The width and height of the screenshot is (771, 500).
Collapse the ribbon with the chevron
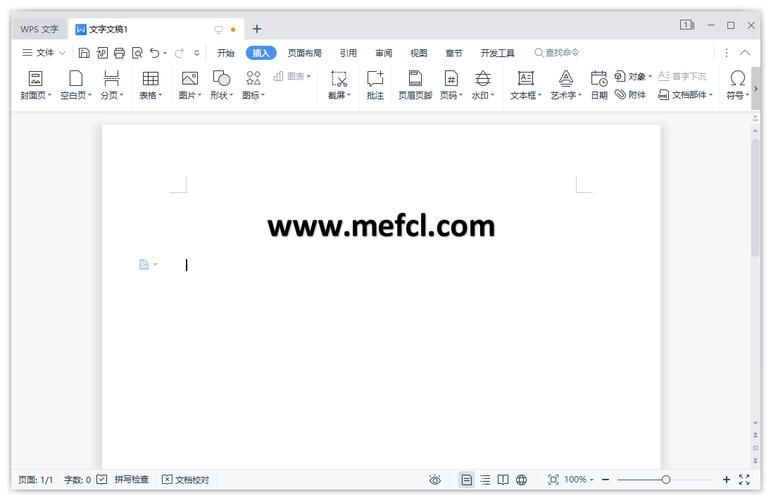point(745,53)
